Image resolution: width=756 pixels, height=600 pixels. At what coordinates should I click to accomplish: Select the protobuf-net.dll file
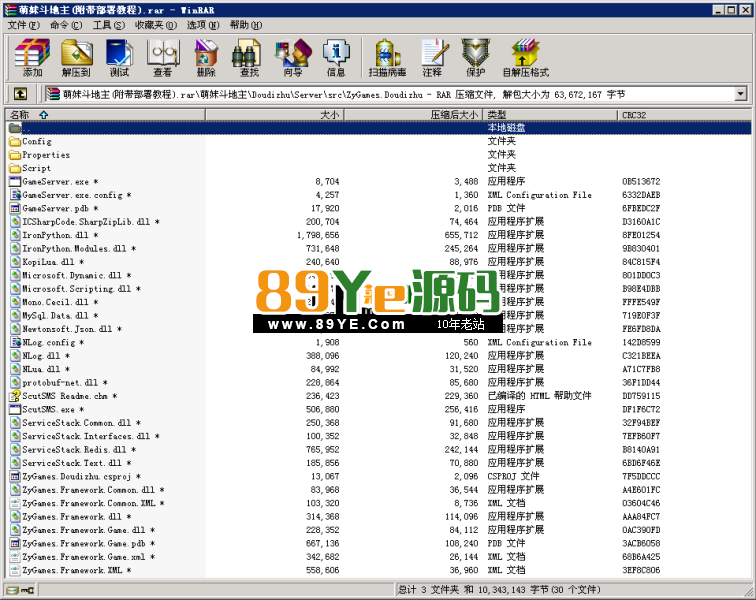click(378, 382)
